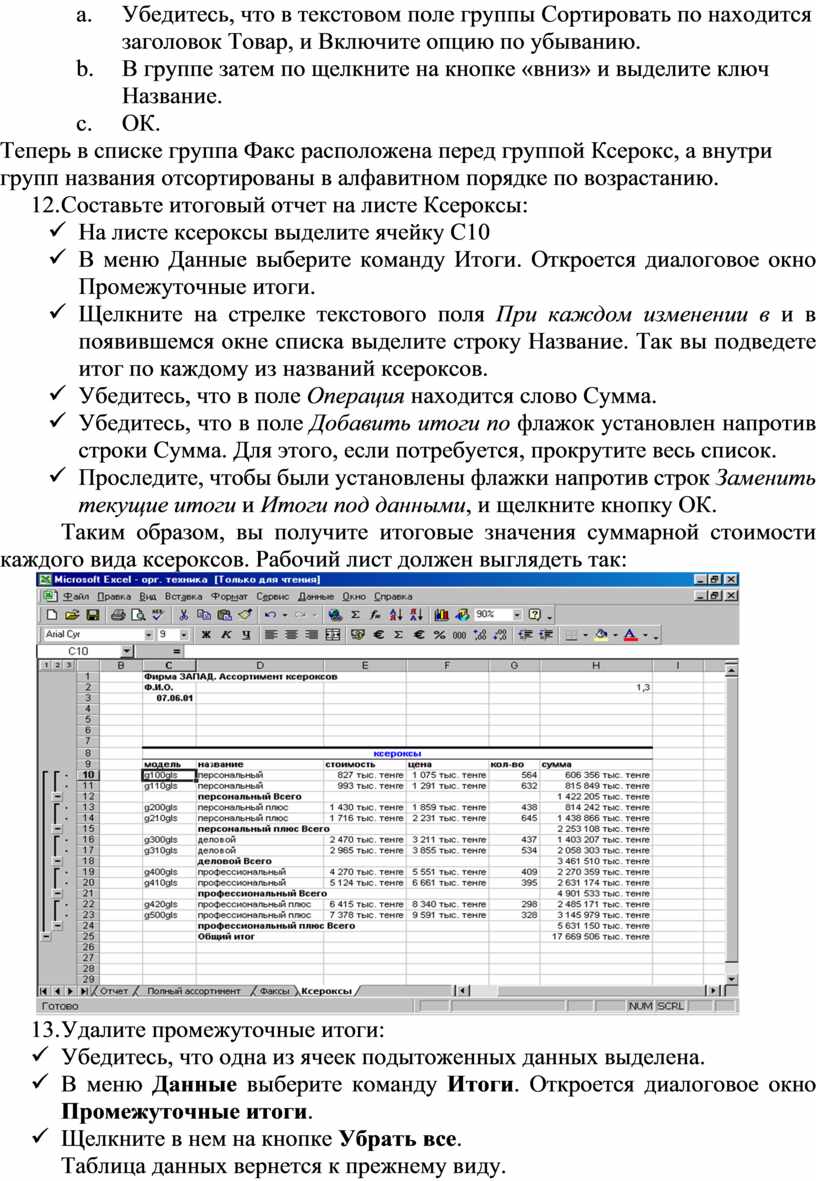Open the Arial Cyr font dropdown
This screenshot has width=816, height=1181.
[x=149, y=634]
